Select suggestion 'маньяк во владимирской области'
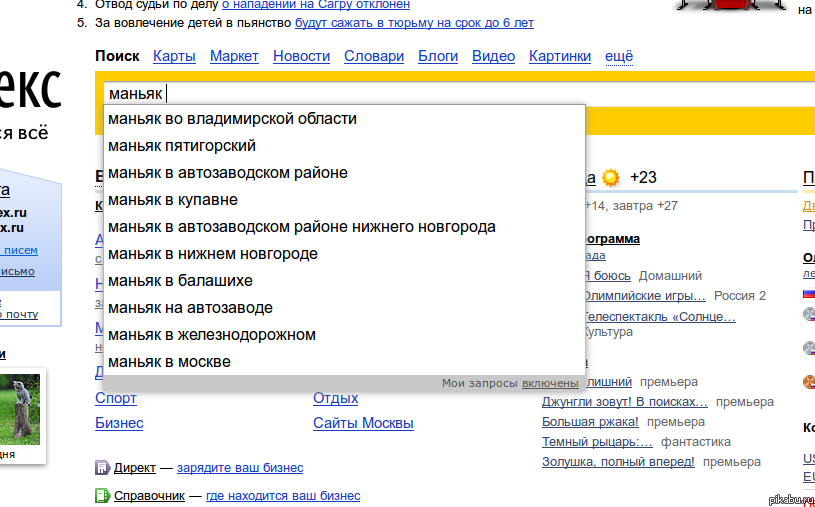 (x=232, y=119)
